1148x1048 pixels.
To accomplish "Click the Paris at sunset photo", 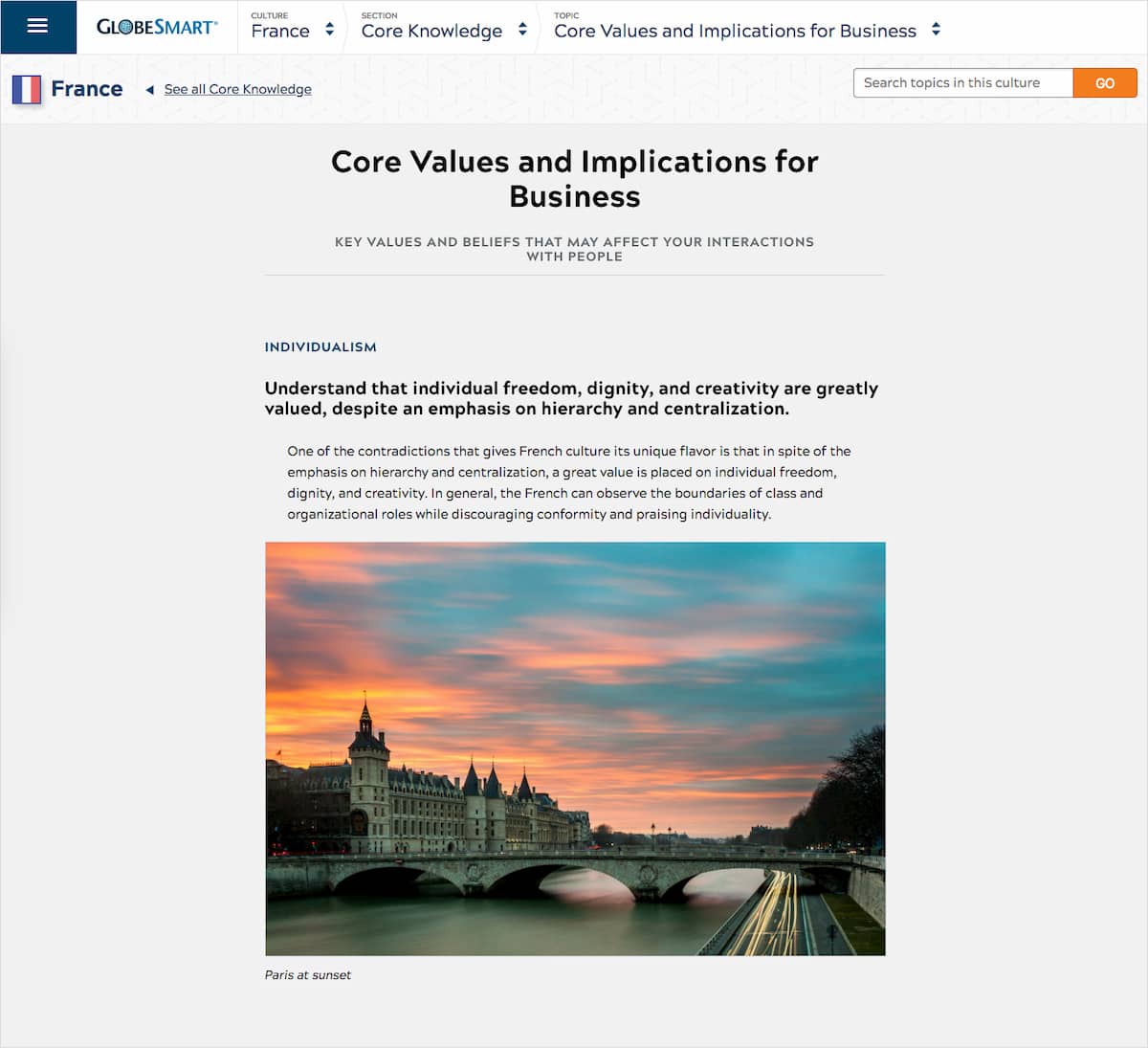I will tap(575, 748).
